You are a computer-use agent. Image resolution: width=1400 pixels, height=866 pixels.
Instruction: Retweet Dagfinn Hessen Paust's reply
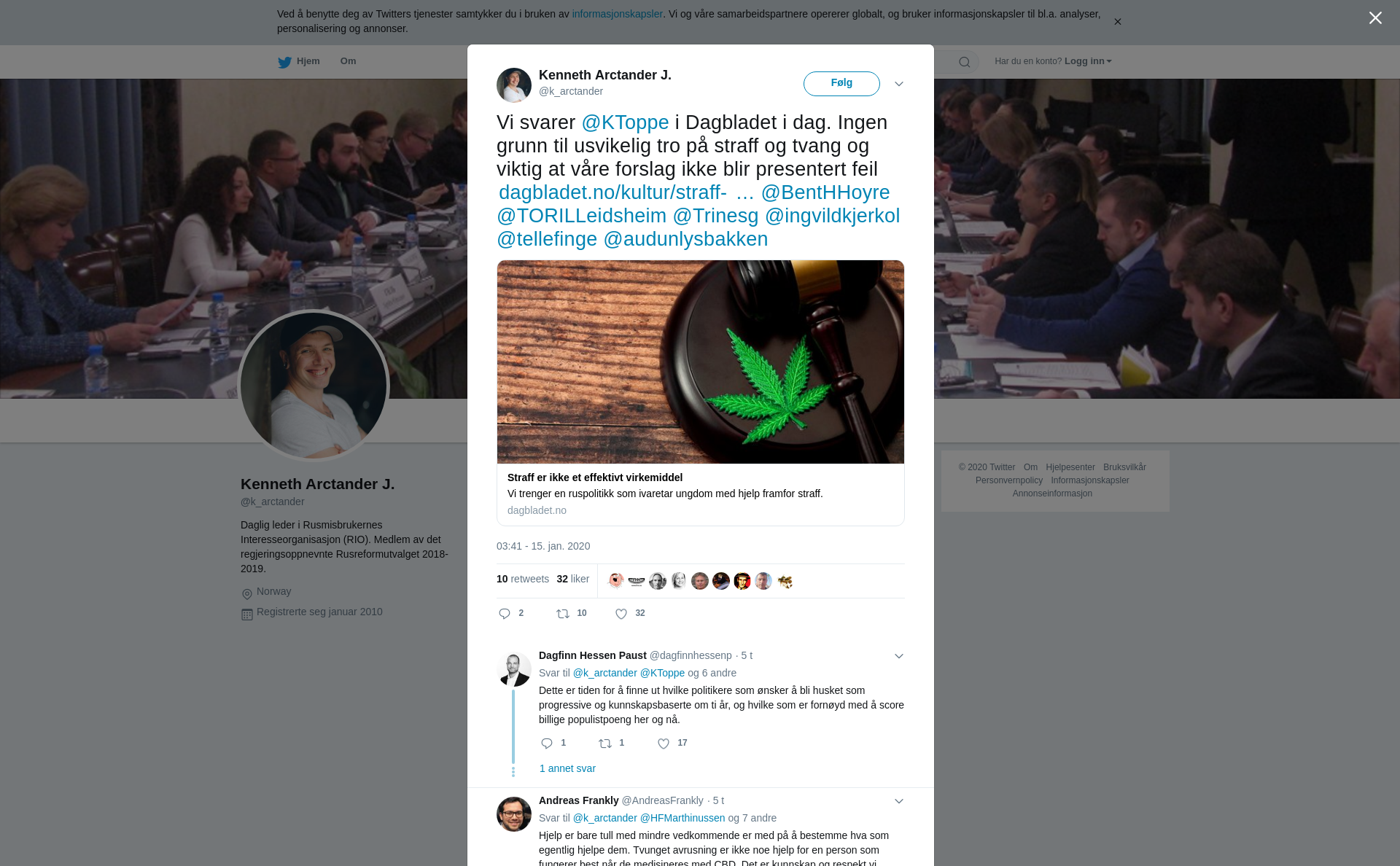pyautogui.click(x=605, y=744)
